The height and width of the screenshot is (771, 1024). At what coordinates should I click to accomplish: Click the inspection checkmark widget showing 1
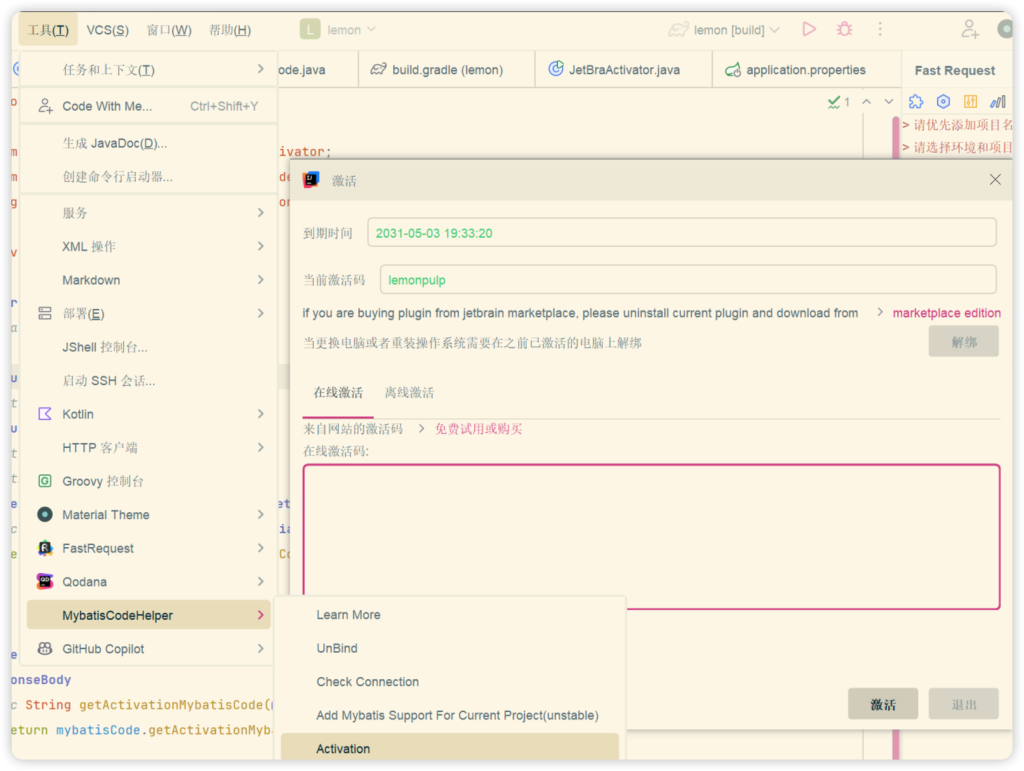coord(839,102)
